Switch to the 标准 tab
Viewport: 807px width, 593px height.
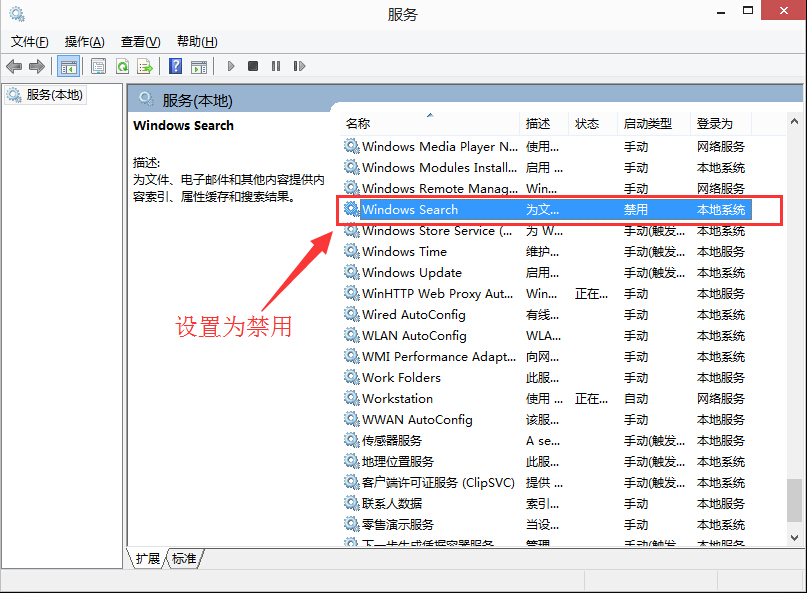[184, 559]
